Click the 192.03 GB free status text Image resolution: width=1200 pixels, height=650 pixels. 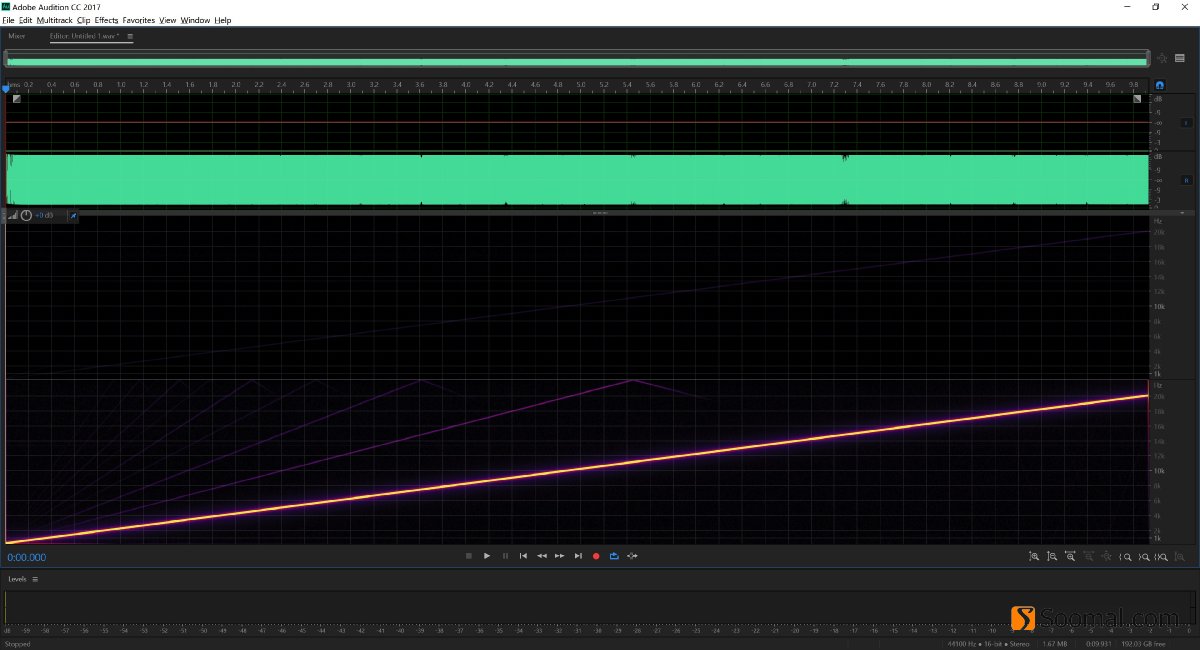(x=1141, y=644)
